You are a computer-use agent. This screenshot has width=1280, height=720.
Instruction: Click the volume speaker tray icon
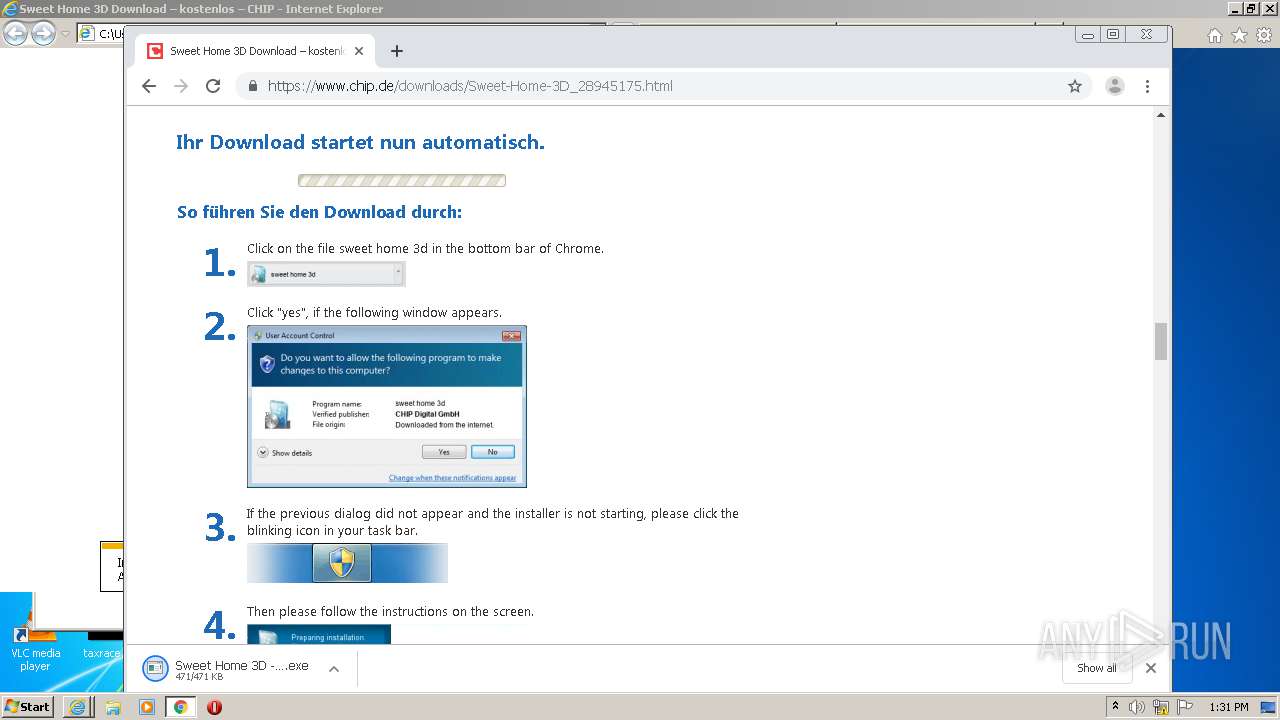pos(1137,707)
